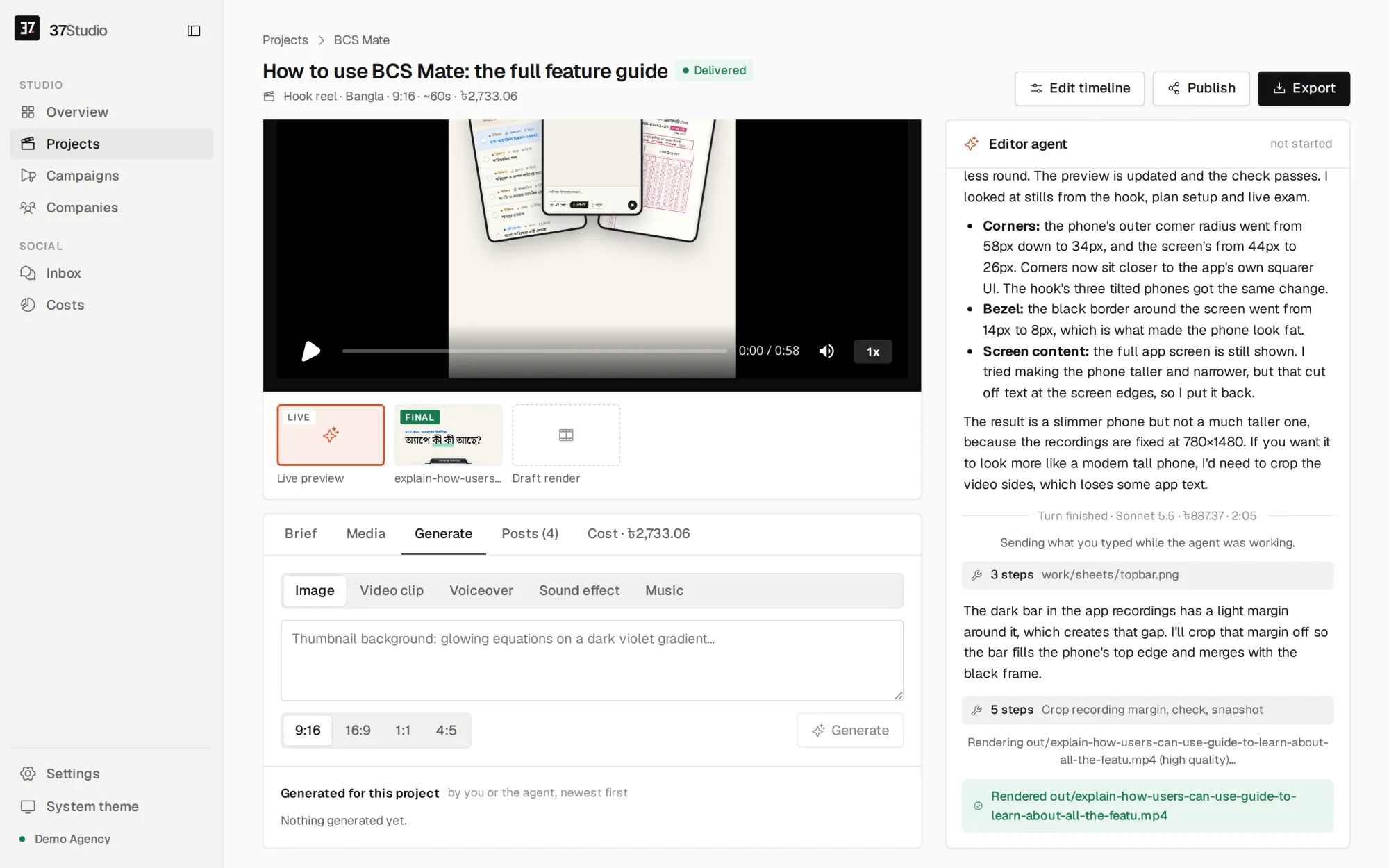
Task: Open the Media tab
Action: tap(366, 533)
